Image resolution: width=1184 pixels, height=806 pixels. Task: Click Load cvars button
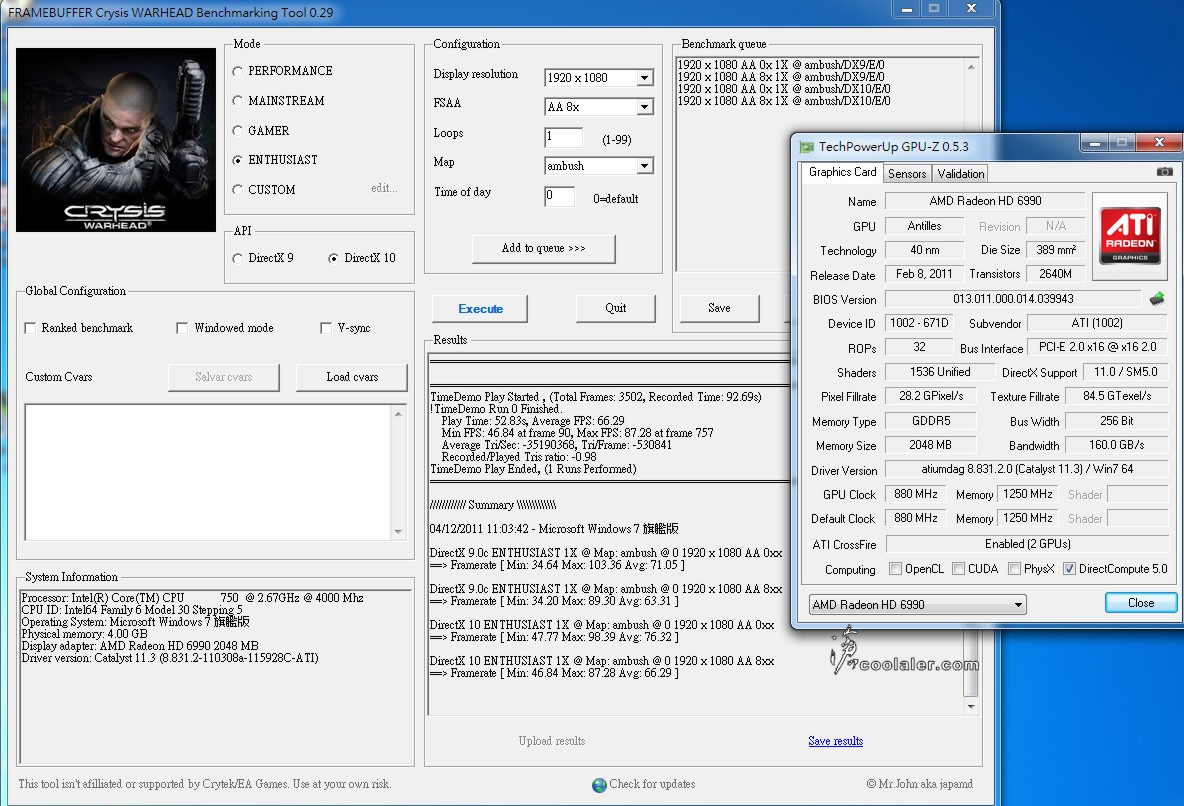pyautogui.click(x=352, y=377)
